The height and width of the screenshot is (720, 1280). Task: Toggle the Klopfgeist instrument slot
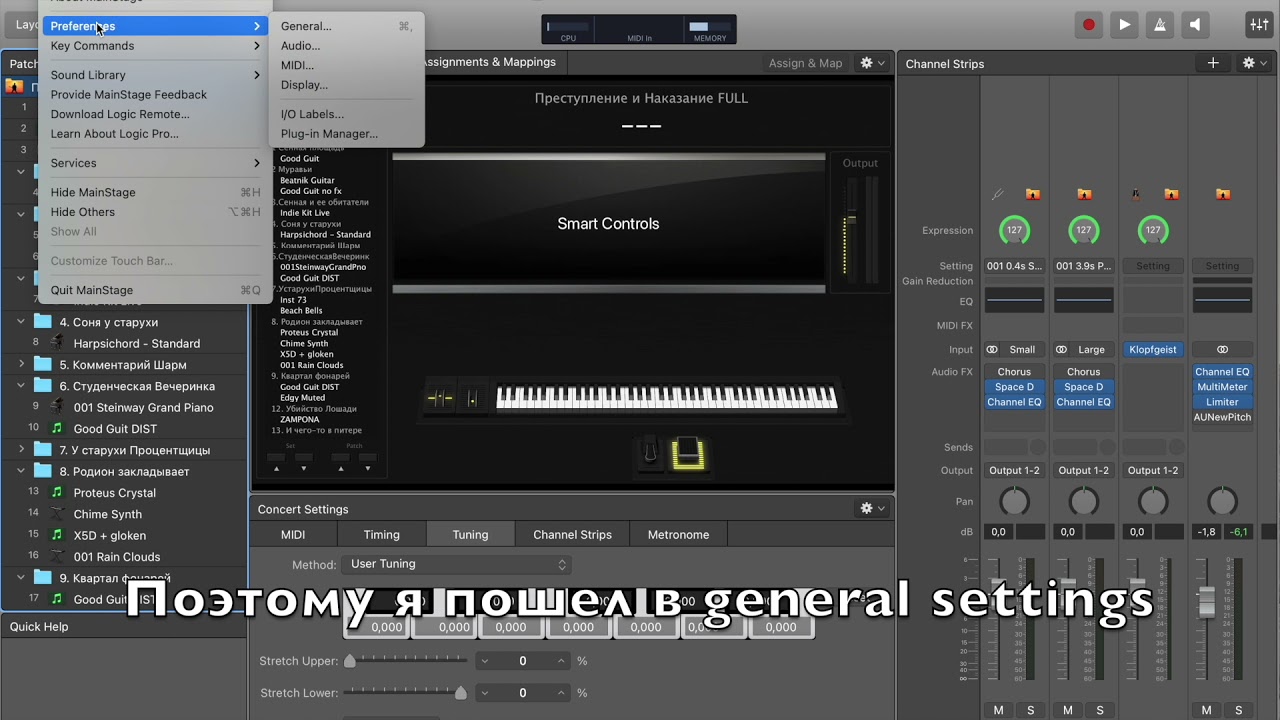point(1153,350)
